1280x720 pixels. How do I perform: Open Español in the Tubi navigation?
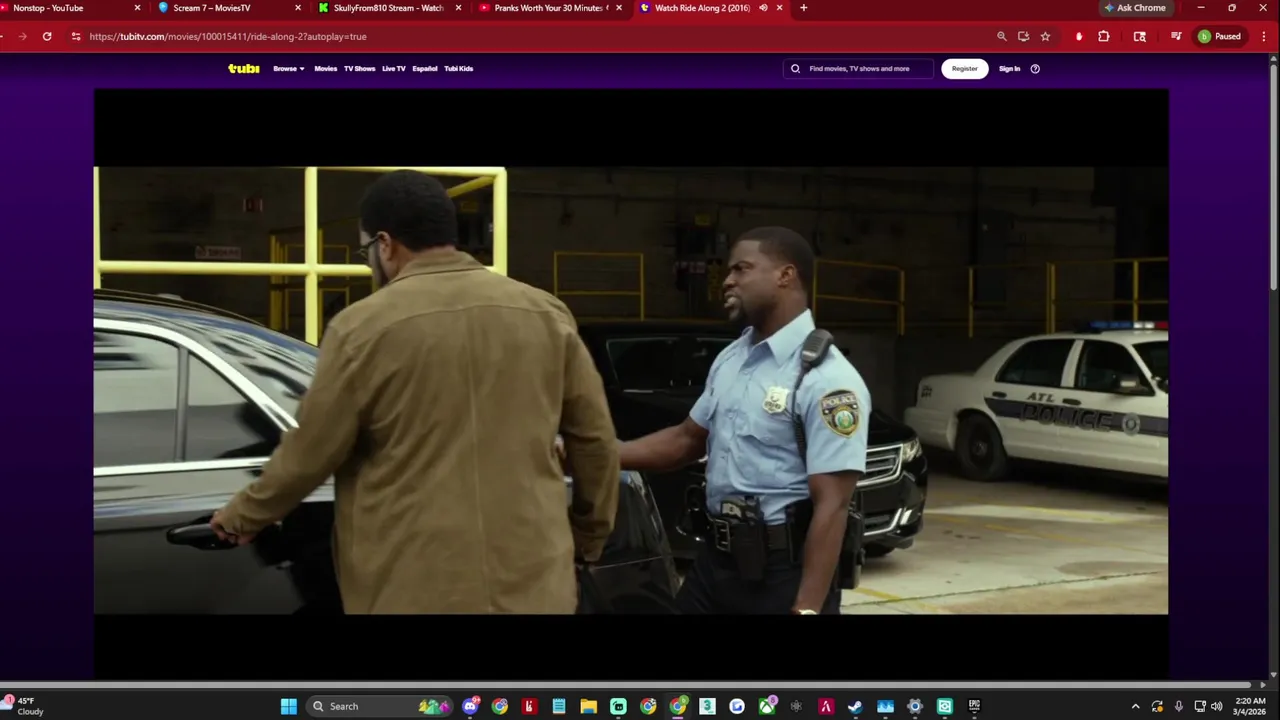(x=425, y=69)
